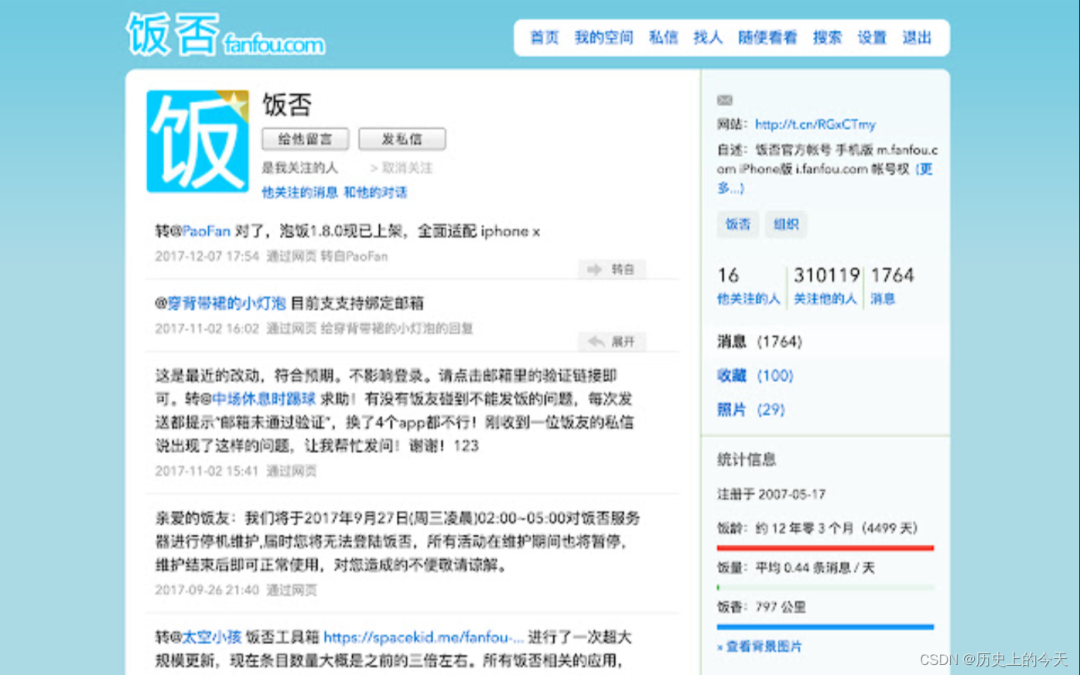The image size is (1080, 675).
Task: Click timestamp 2017-11-02 16:02
Action: (207, 329)
